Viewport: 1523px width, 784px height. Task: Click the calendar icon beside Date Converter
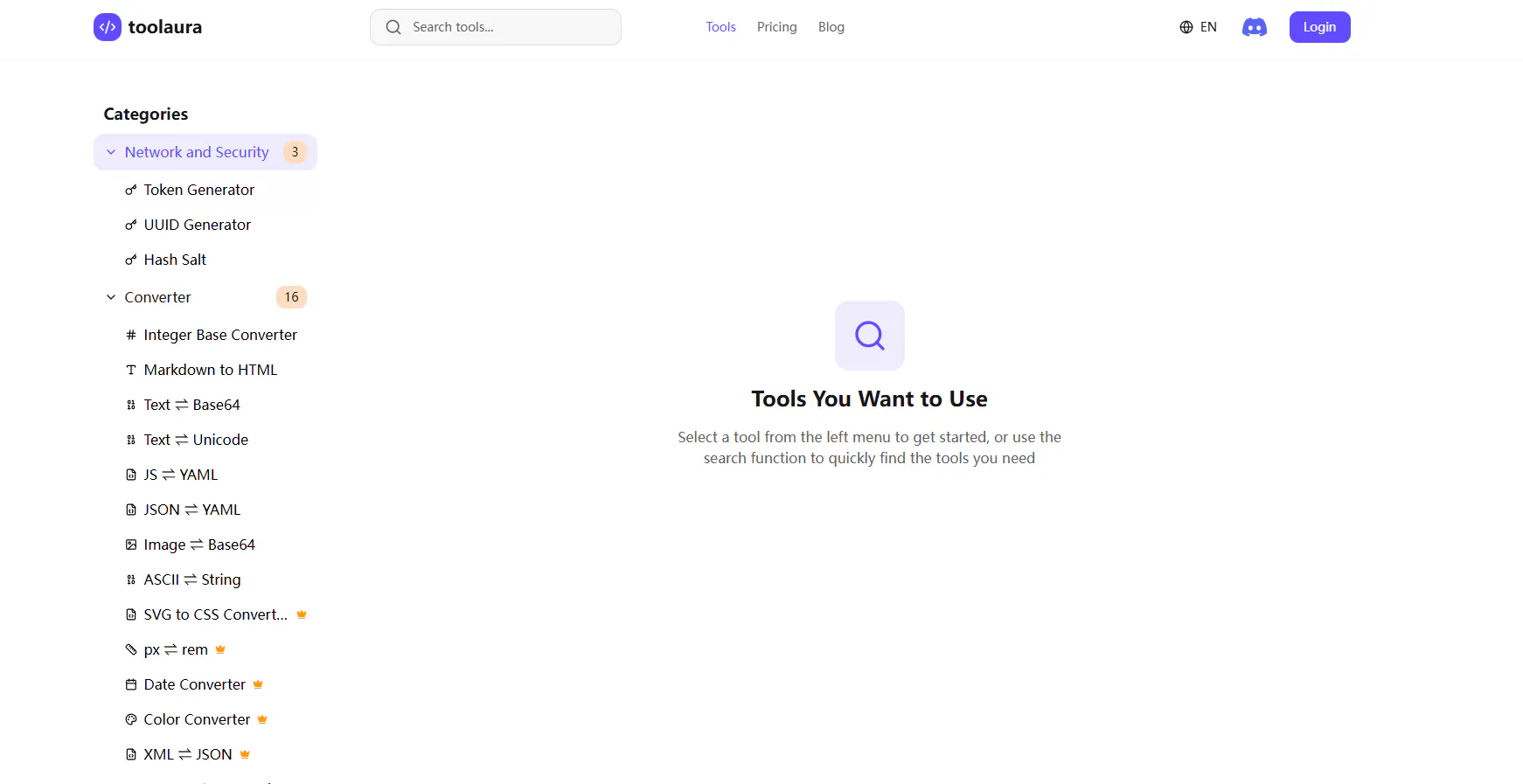pyautogui.click(x=131, y=684)
